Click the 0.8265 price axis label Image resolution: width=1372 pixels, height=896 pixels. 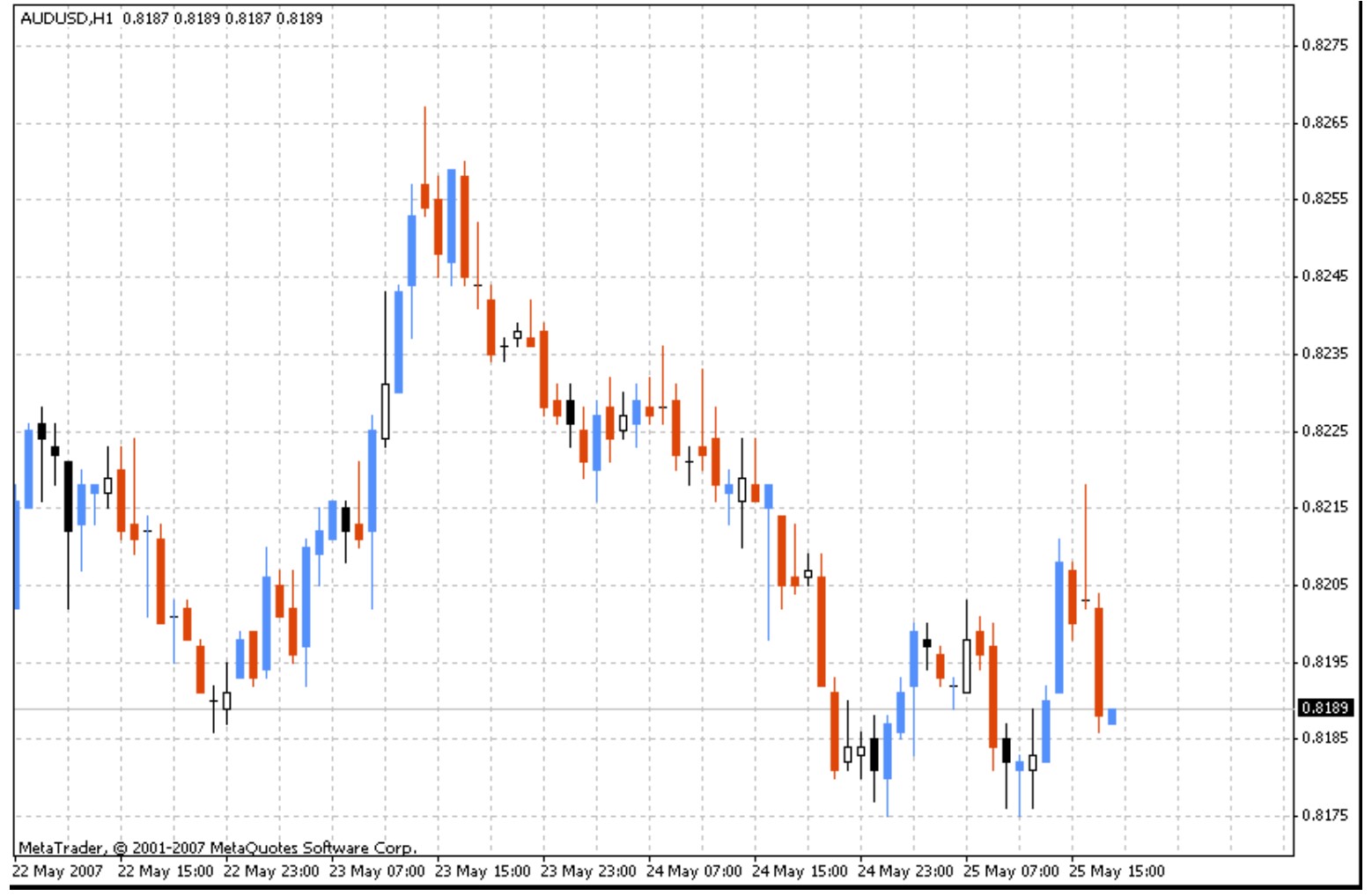pyautogui.click(x=1324, y=122)
